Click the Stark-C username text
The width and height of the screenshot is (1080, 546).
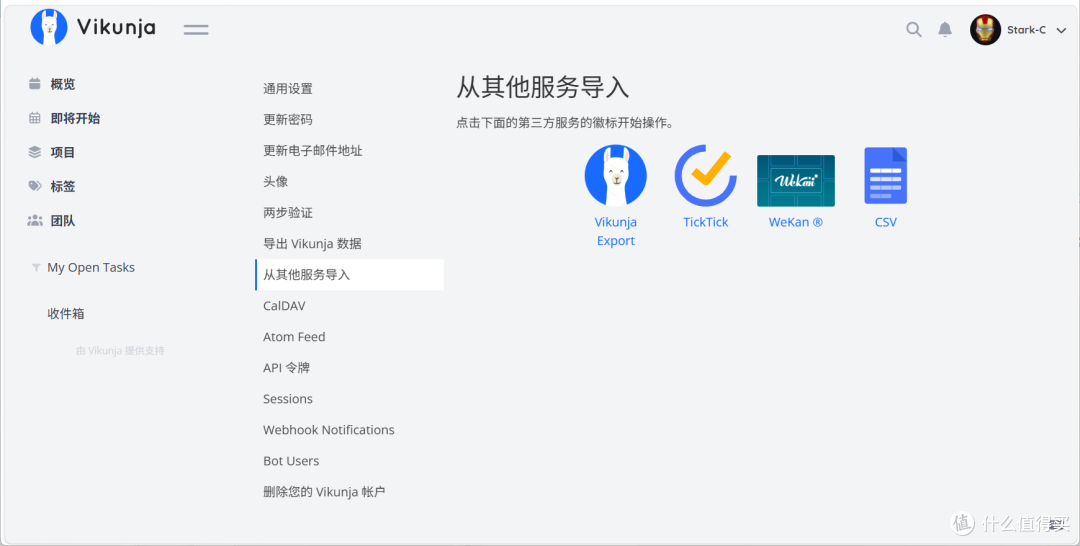click(x=1026, y=30)
